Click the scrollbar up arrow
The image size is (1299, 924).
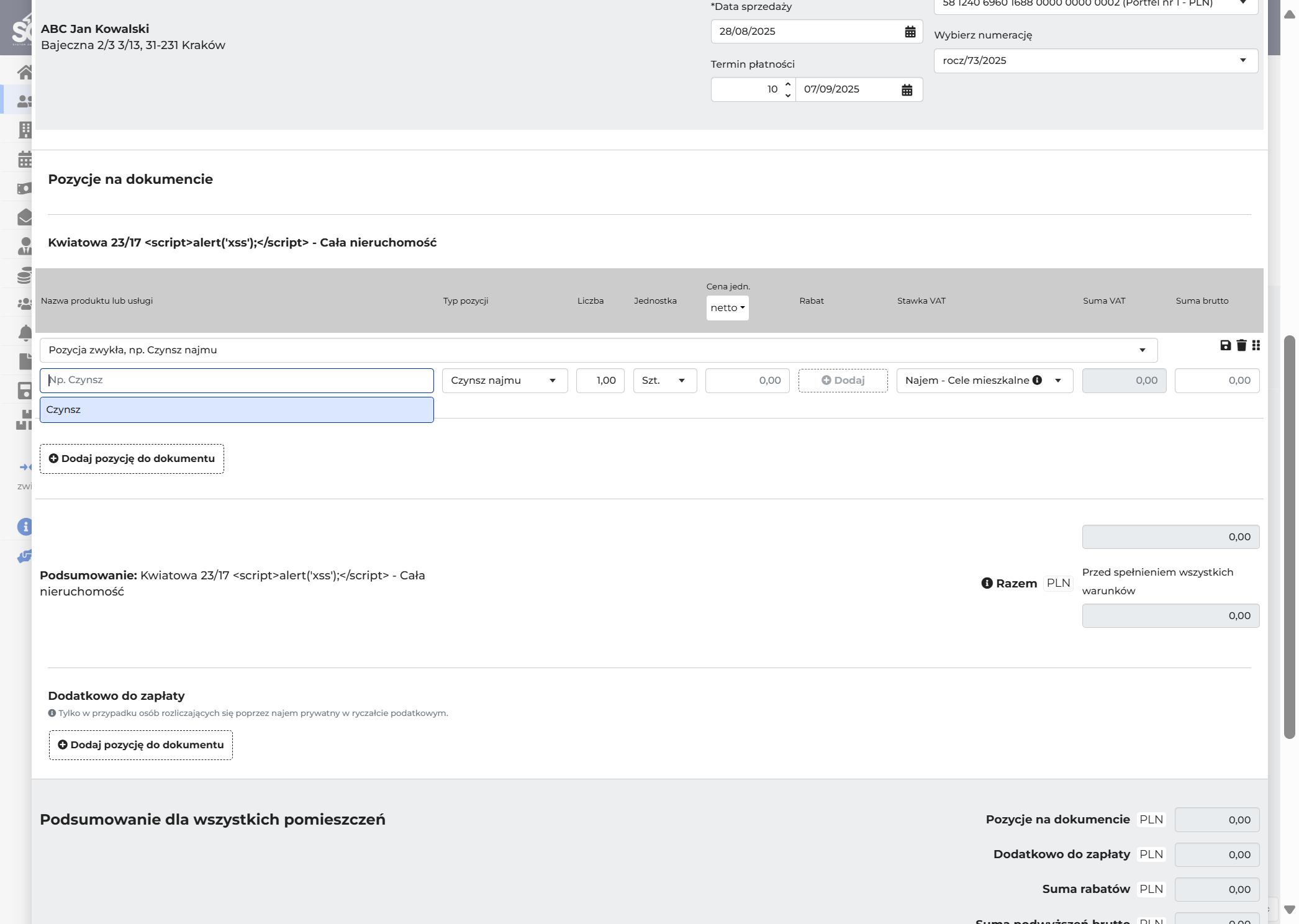pyautogui.click(x=1290, y=14)
